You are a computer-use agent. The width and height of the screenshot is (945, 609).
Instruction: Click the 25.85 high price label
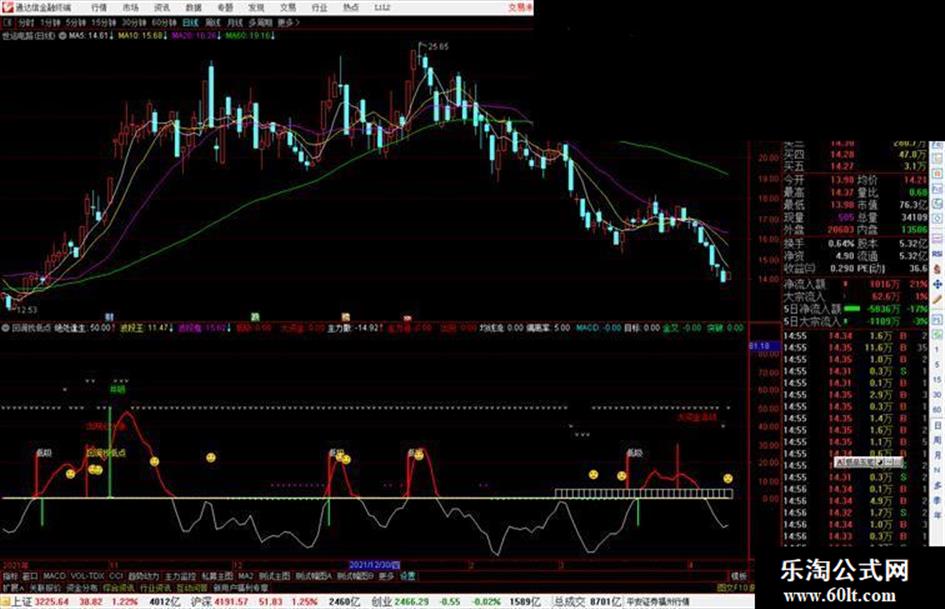438,46
